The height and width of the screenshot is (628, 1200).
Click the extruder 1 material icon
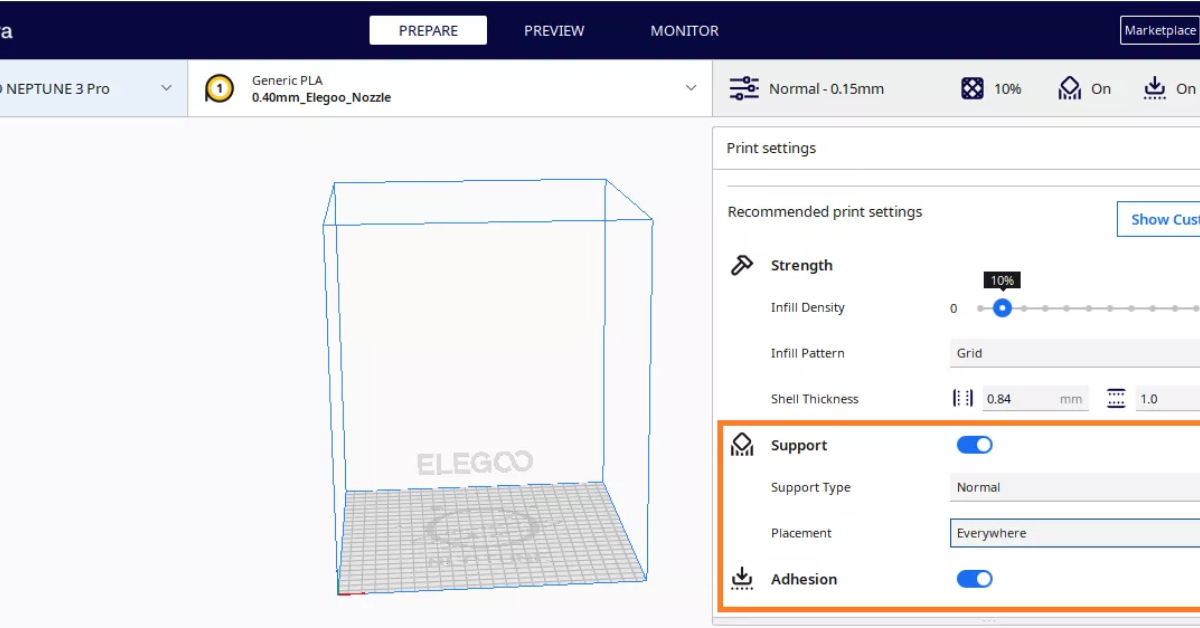click(x=219, y=89)
